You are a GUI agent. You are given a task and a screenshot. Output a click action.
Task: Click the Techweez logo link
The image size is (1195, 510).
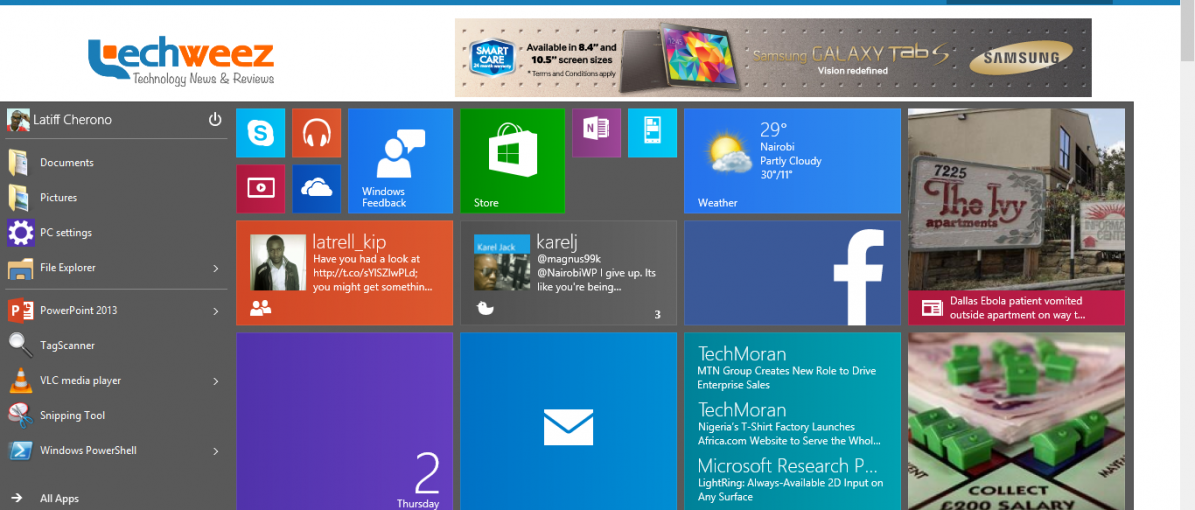(x=181, y=60)
